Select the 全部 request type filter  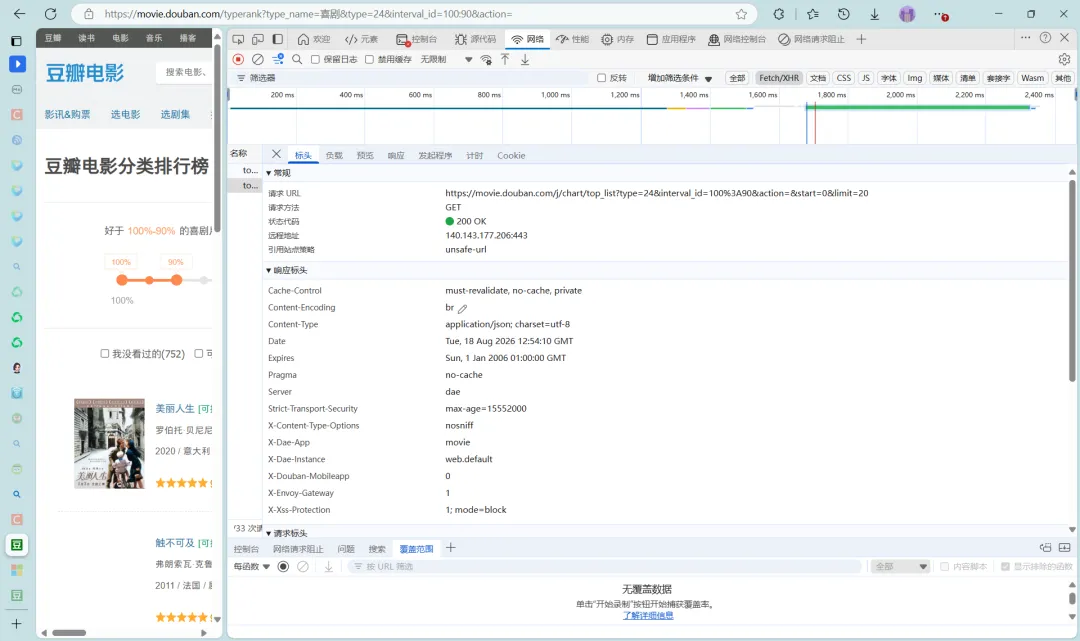(737, 78)
